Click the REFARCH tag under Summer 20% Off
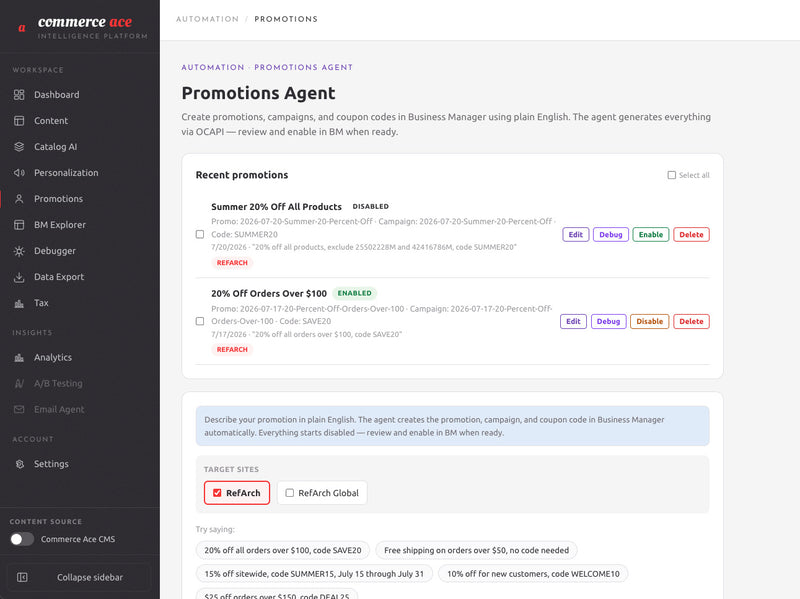Image resolution: width=800 pixels, height=599 pixels. click(232, 263)
